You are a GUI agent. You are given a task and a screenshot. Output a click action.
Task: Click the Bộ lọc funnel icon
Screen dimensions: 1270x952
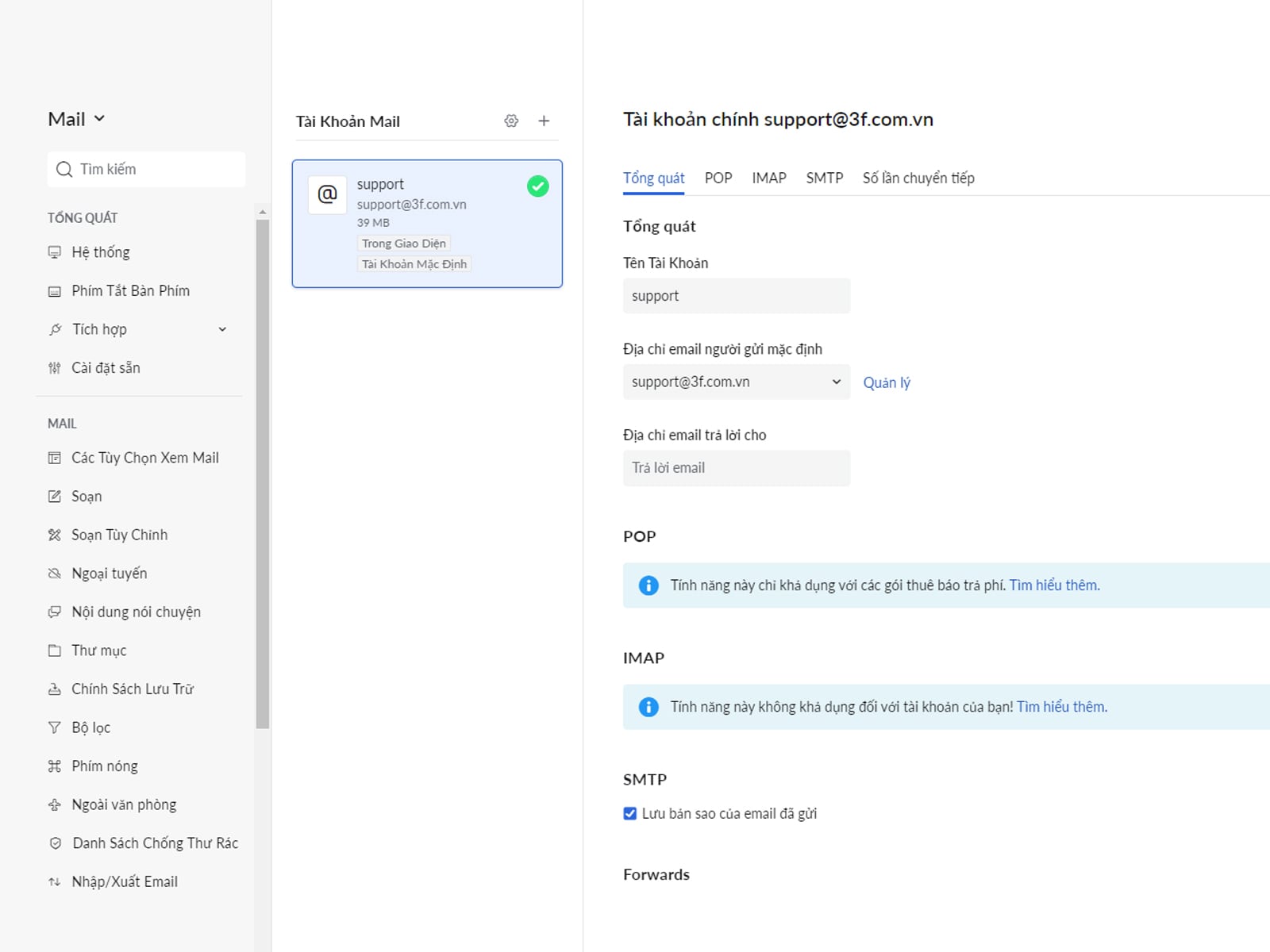[54, 727]
